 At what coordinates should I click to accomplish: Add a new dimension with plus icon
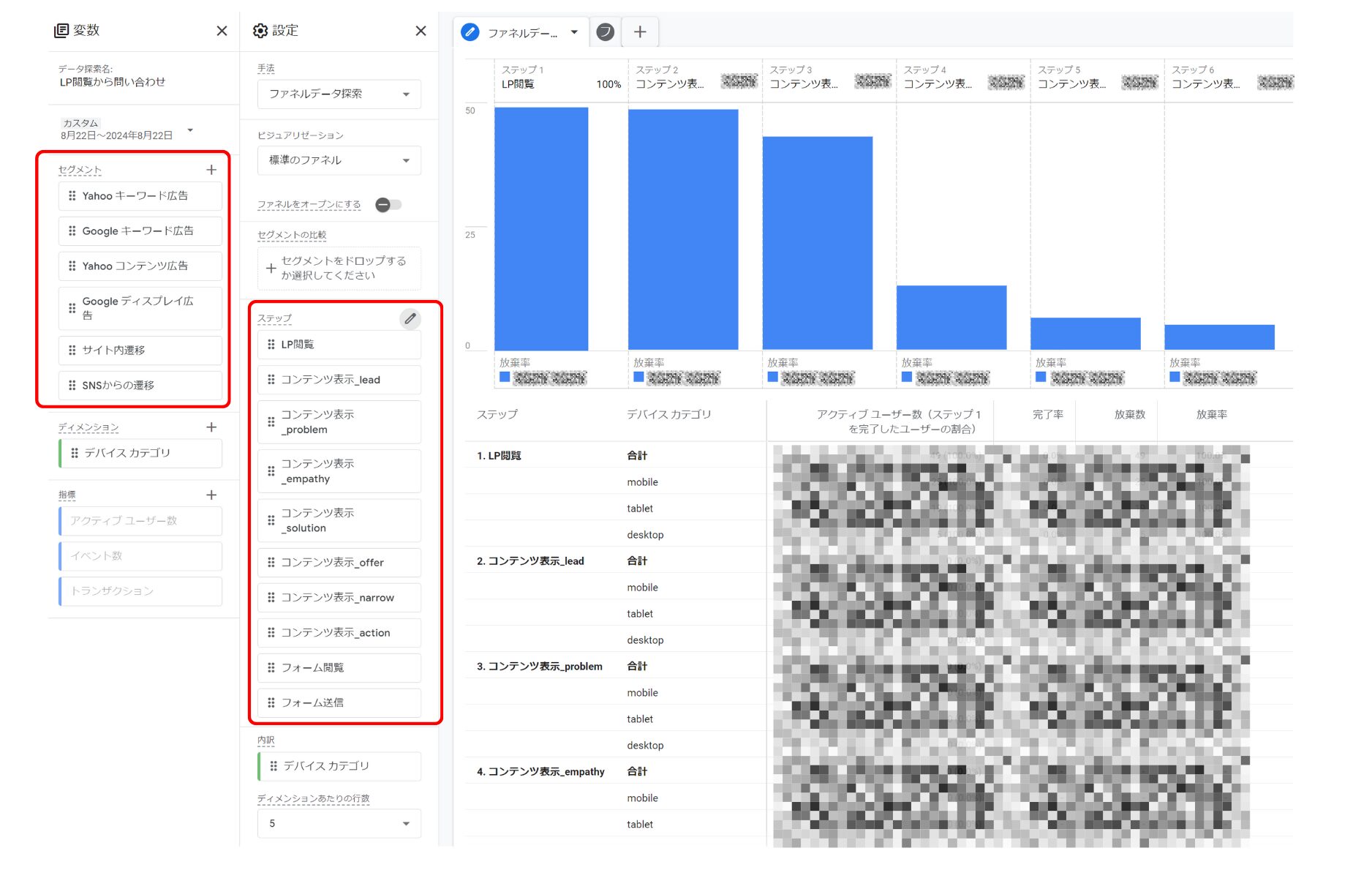(211, 427)
